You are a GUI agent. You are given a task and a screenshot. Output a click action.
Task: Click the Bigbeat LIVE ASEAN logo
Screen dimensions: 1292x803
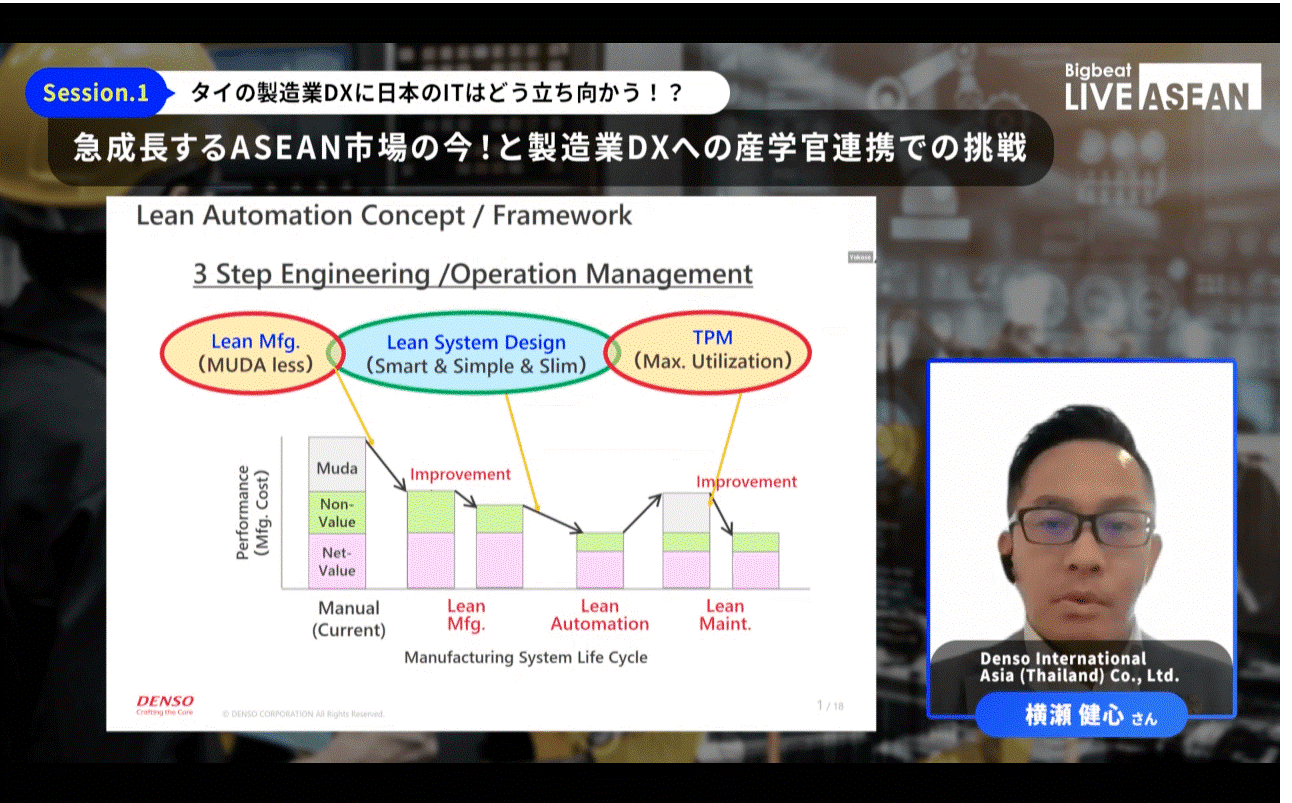coord(1162,86)
